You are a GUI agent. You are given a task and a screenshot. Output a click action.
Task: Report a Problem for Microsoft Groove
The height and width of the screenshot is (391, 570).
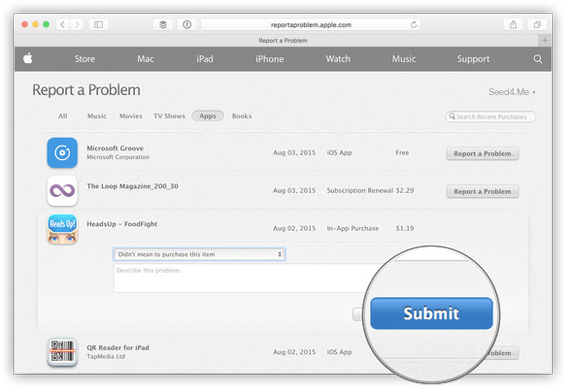coord(482,153)
